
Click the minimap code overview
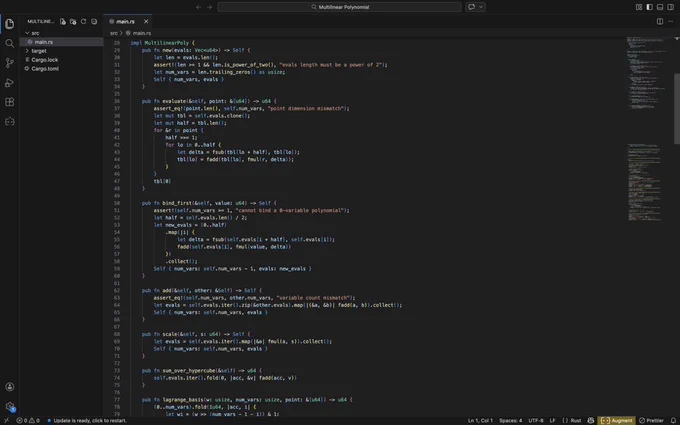647,130
